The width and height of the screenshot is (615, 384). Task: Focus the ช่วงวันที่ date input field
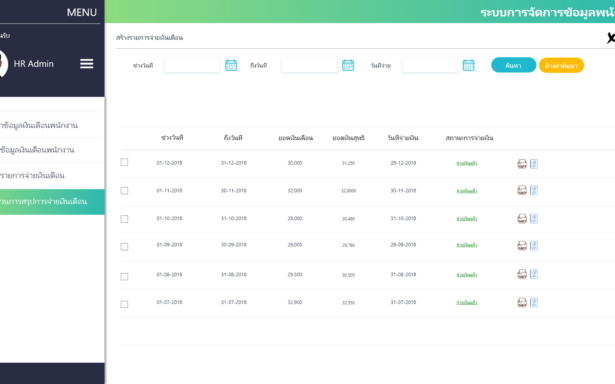[x=192, y=65]
